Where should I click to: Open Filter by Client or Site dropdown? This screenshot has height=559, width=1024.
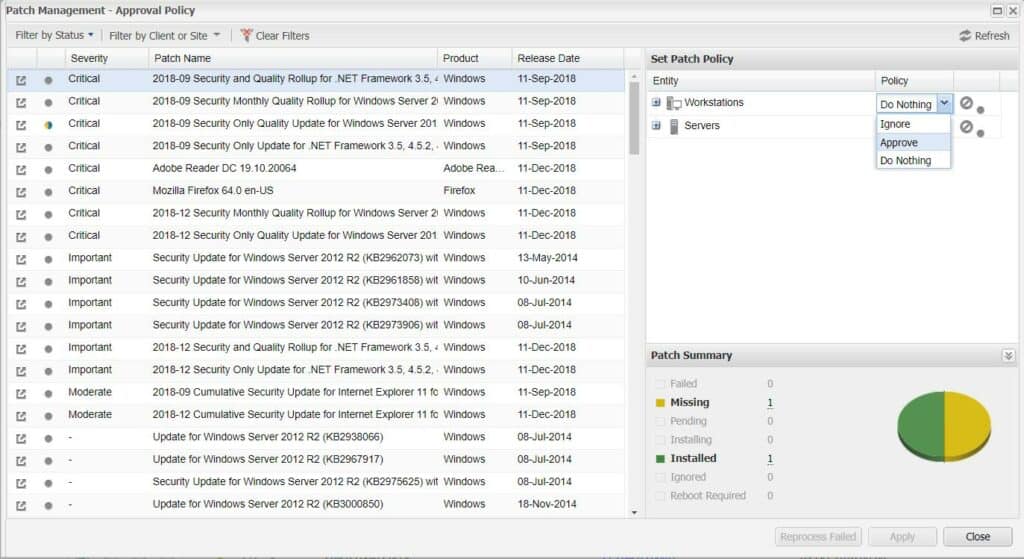coord(165,35)
